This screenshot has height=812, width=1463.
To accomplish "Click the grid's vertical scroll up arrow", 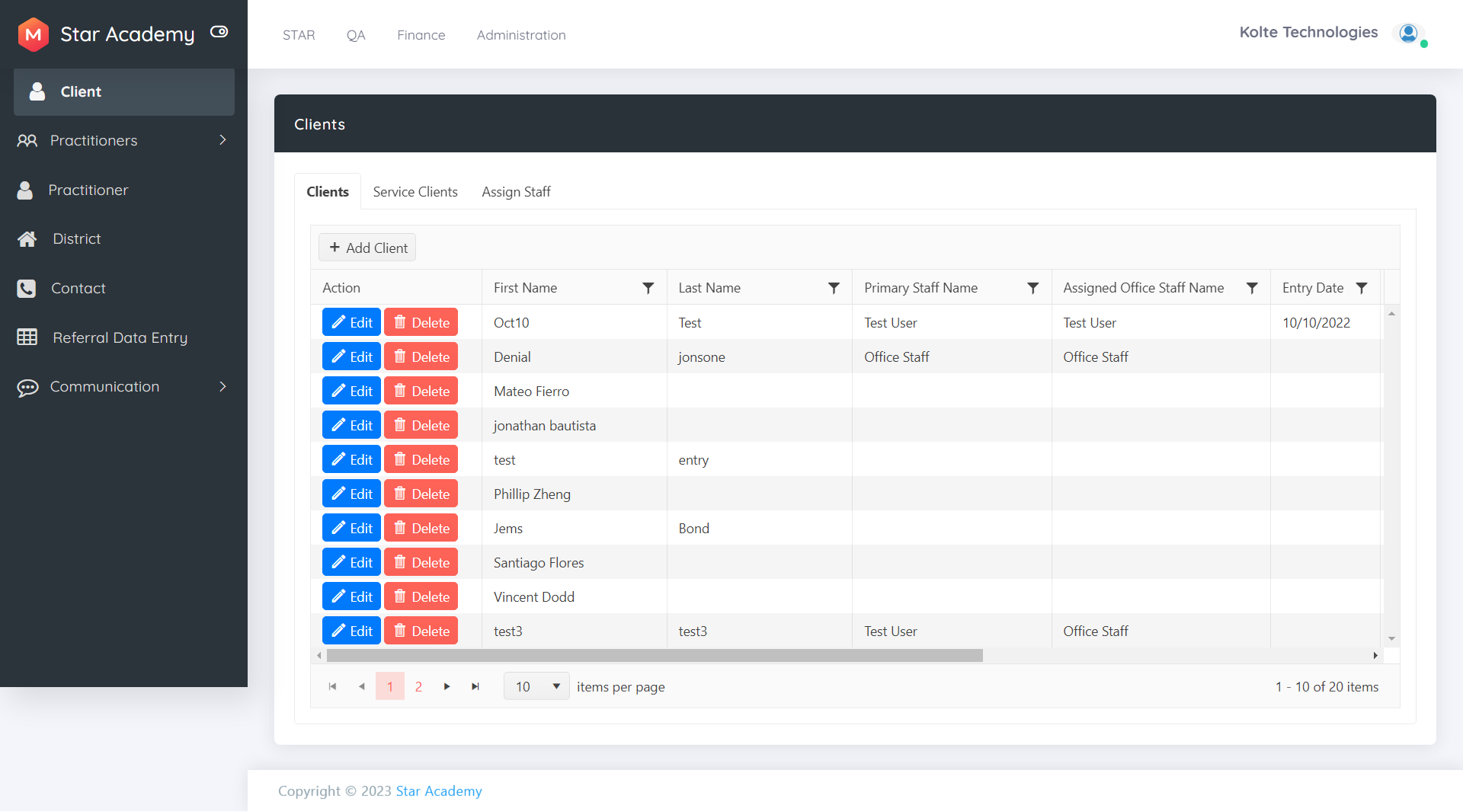I will tap(1391, 314).
